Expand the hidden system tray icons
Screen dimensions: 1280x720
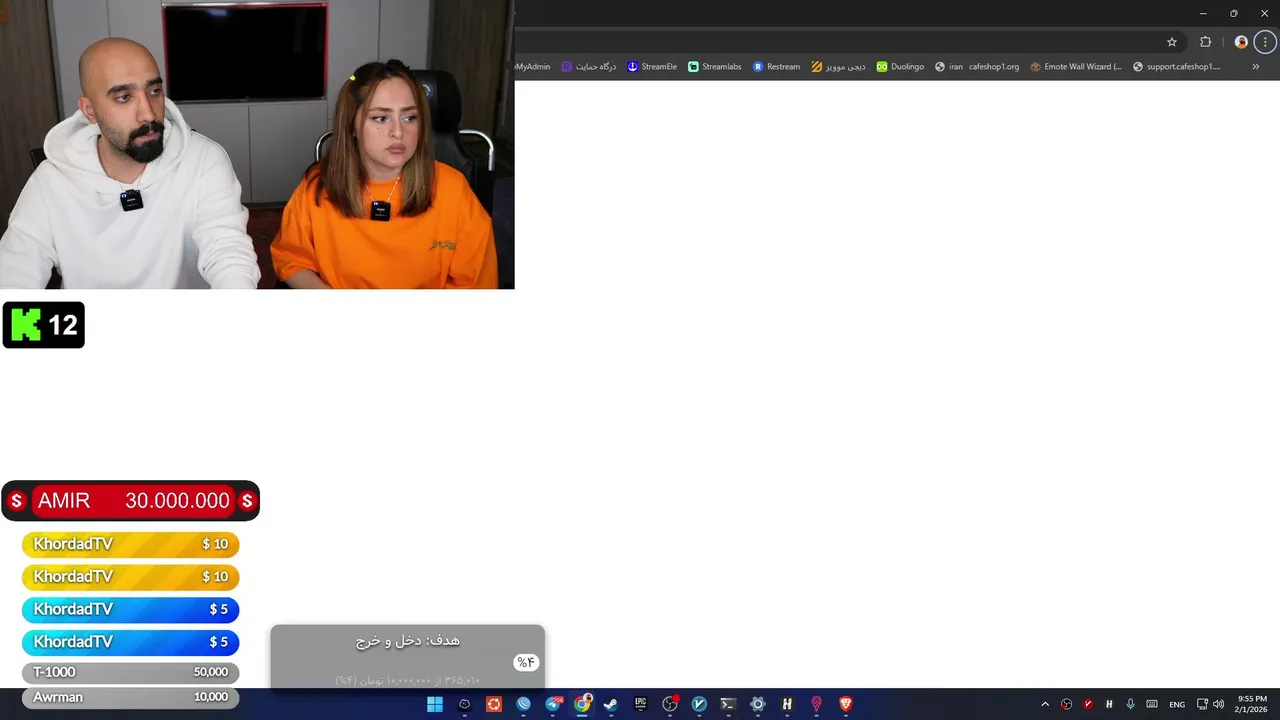1045,704
